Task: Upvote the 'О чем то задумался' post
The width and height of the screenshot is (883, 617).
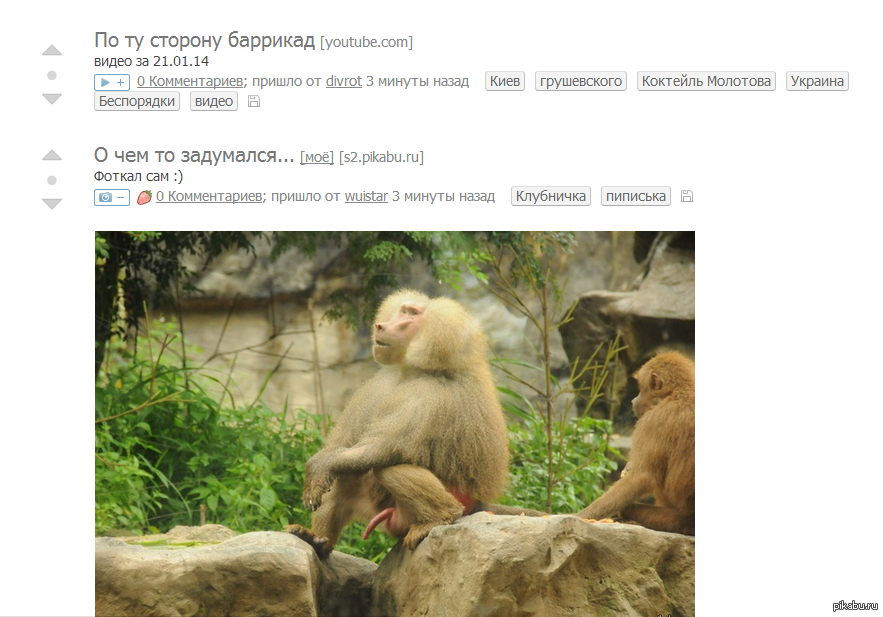Action: [52, 155]
